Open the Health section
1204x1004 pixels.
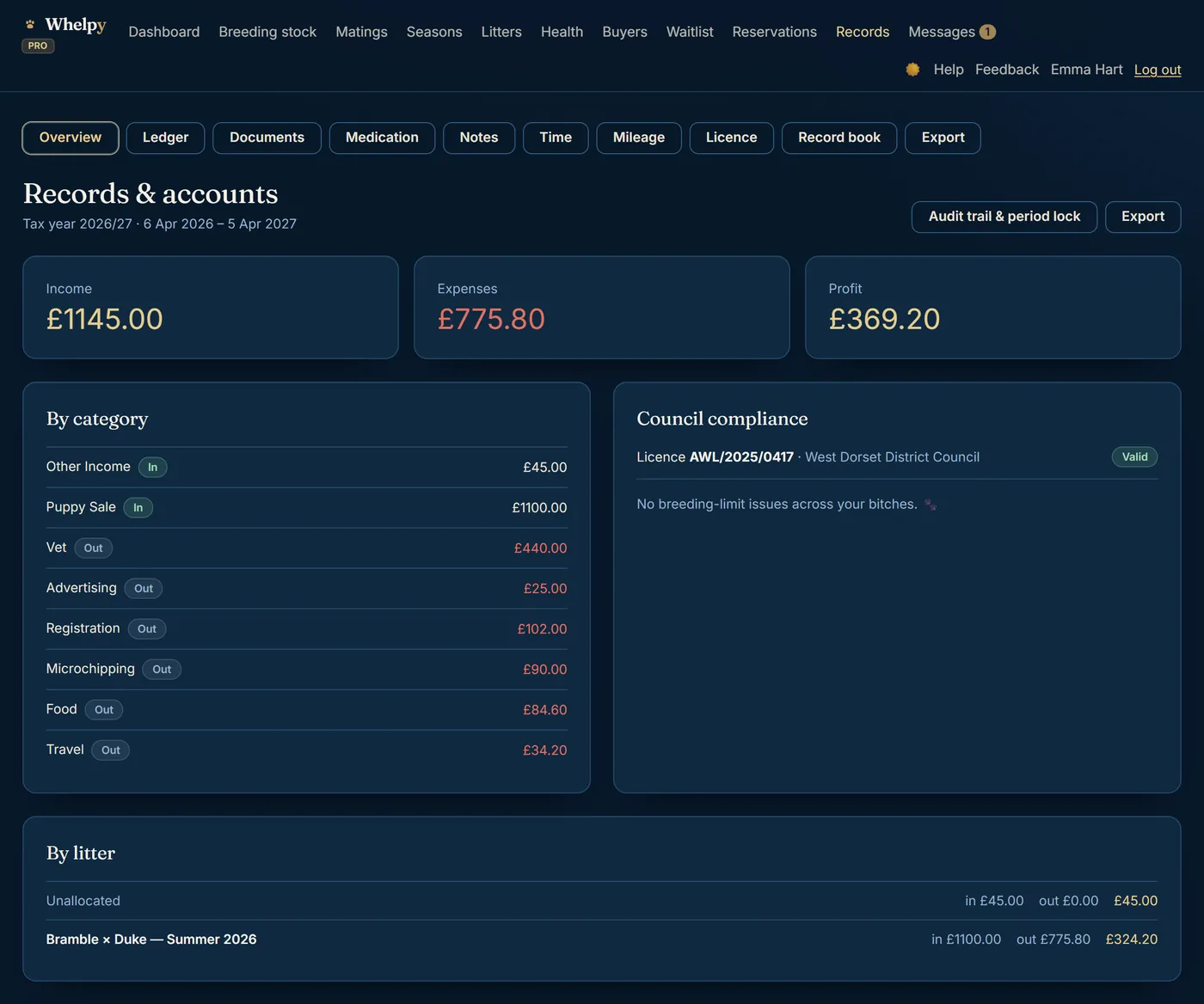562,32
